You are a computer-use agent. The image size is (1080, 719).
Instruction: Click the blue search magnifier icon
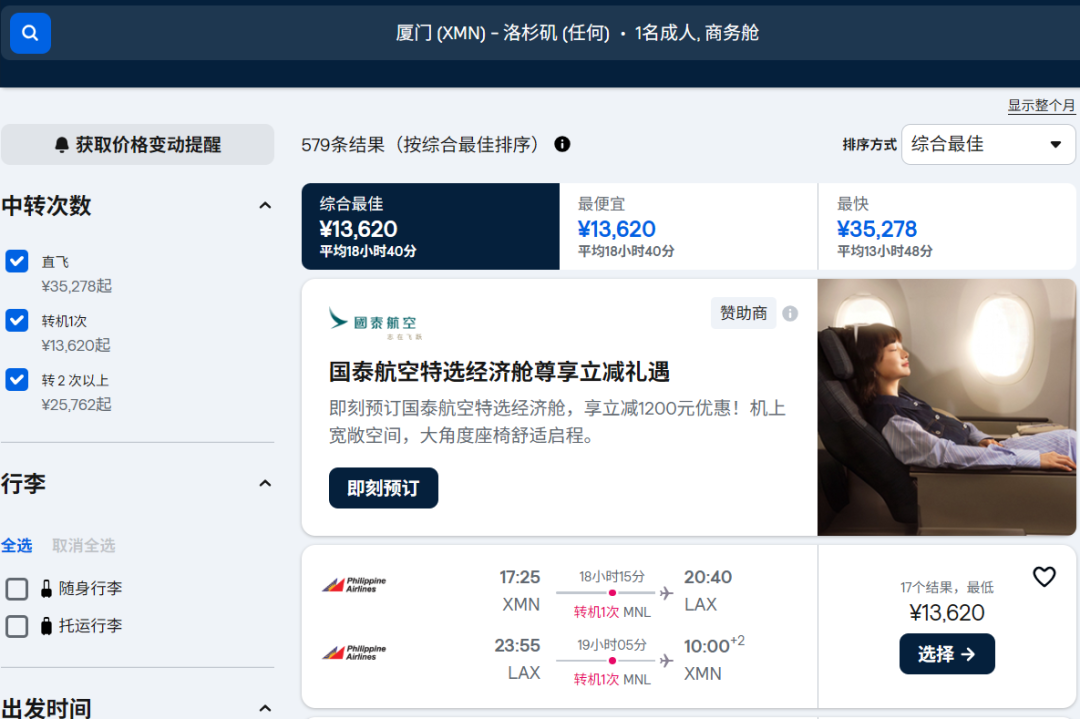click(x=30, y=33)
